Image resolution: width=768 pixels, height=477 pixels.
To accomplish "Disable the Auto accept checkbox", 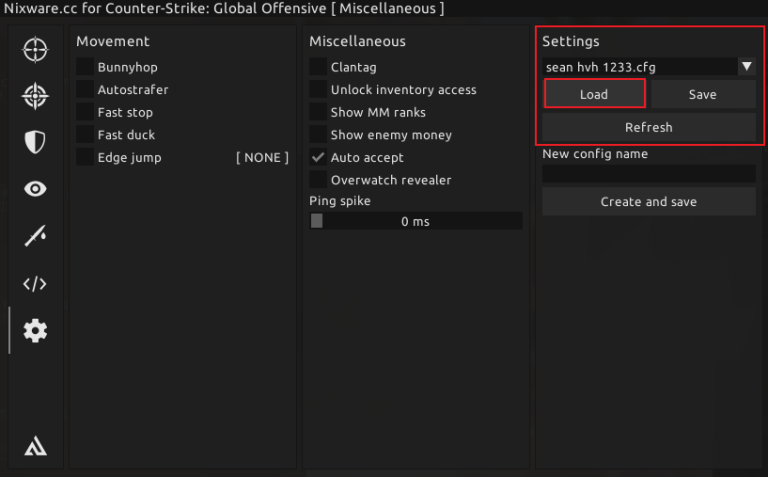I will pyautogui.click(x=318, y=157).
